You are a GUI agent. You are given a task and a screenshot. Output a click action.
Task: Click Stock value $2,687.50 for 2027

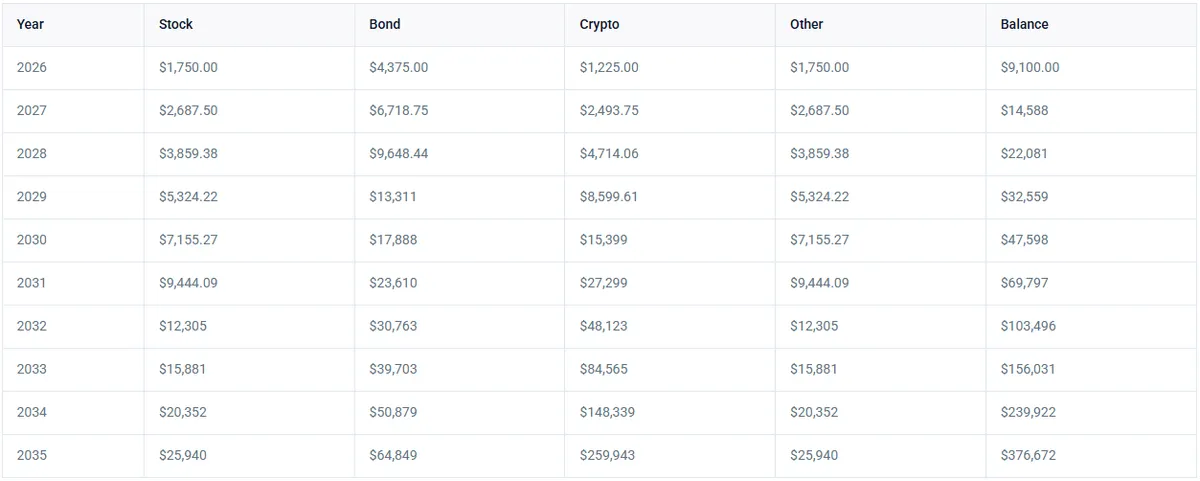[x=188, y=110]
